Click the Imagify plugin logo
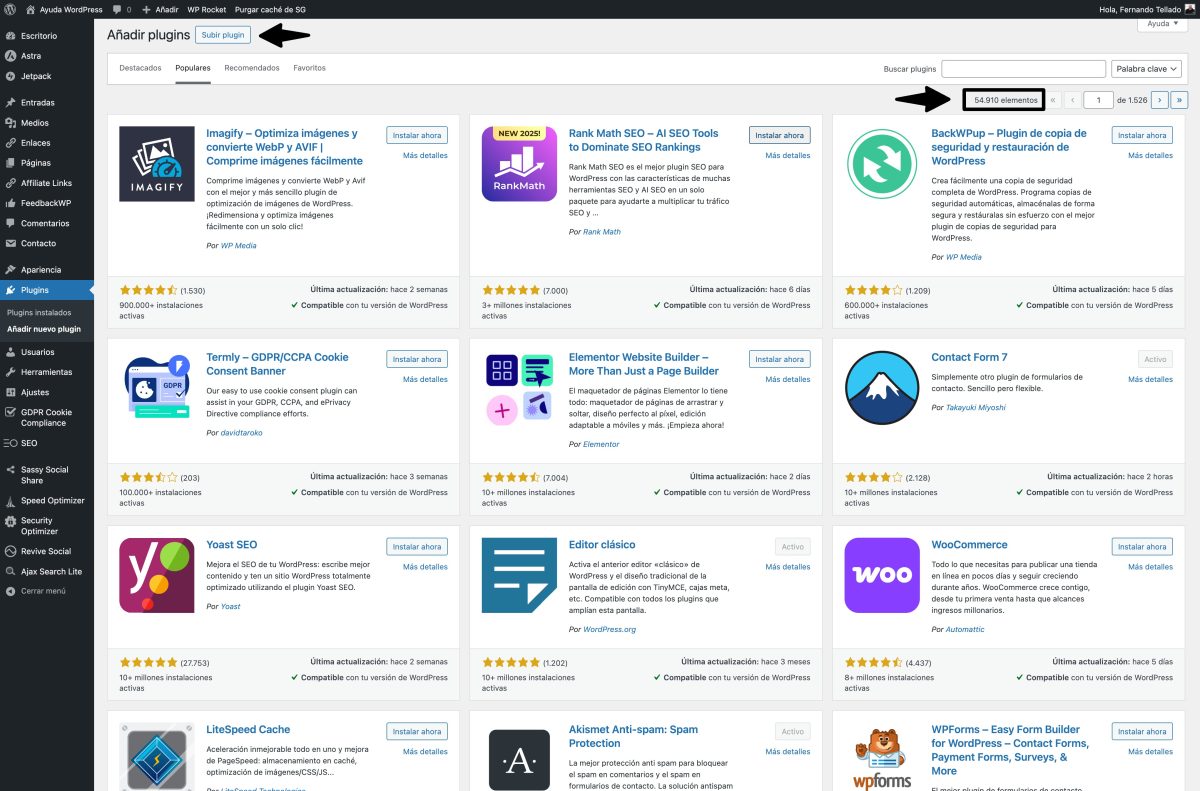 pos(157,164)
